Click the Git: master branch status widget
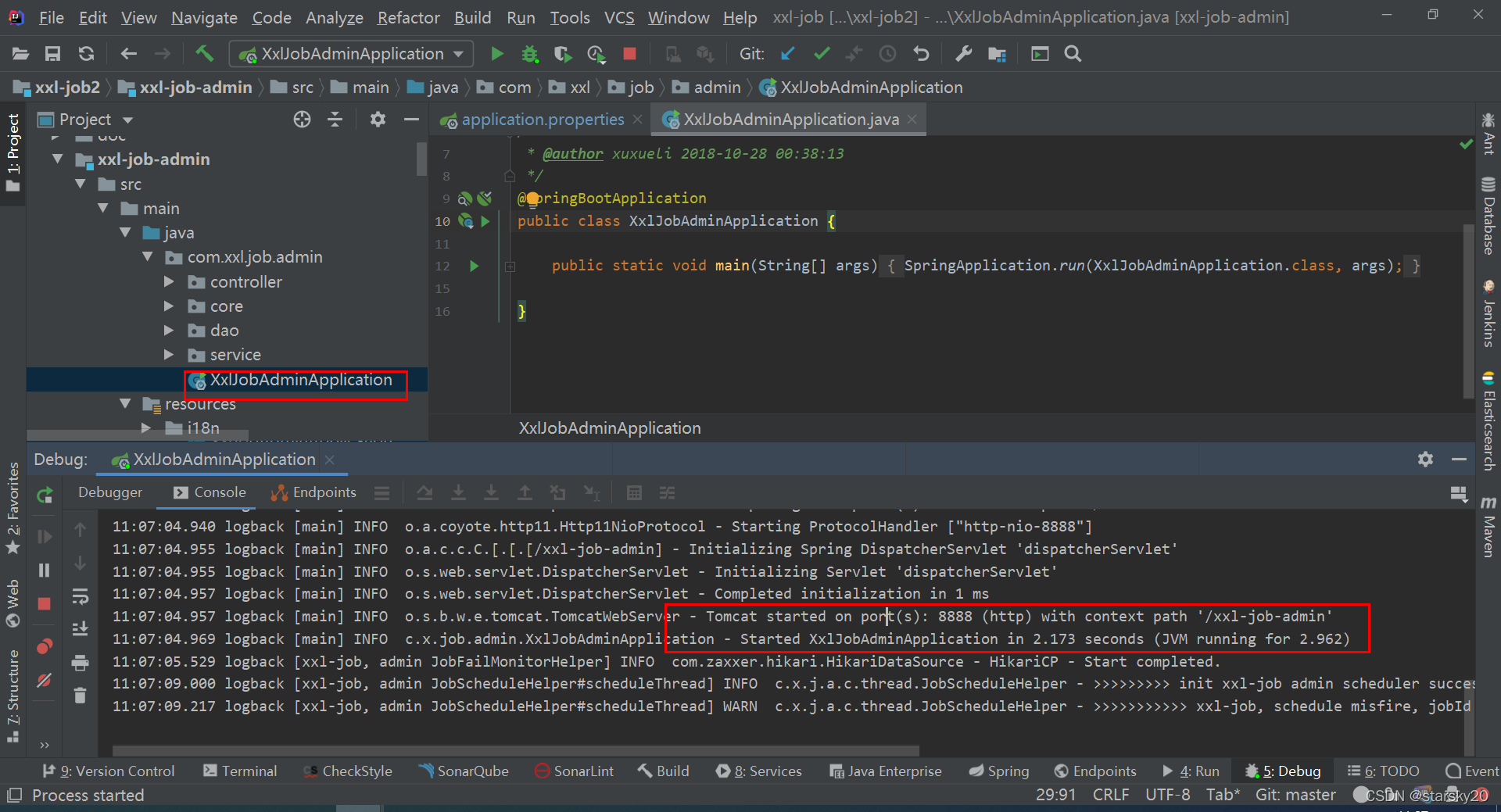This screenshot has width=1501, height=812. (1295, 796)
